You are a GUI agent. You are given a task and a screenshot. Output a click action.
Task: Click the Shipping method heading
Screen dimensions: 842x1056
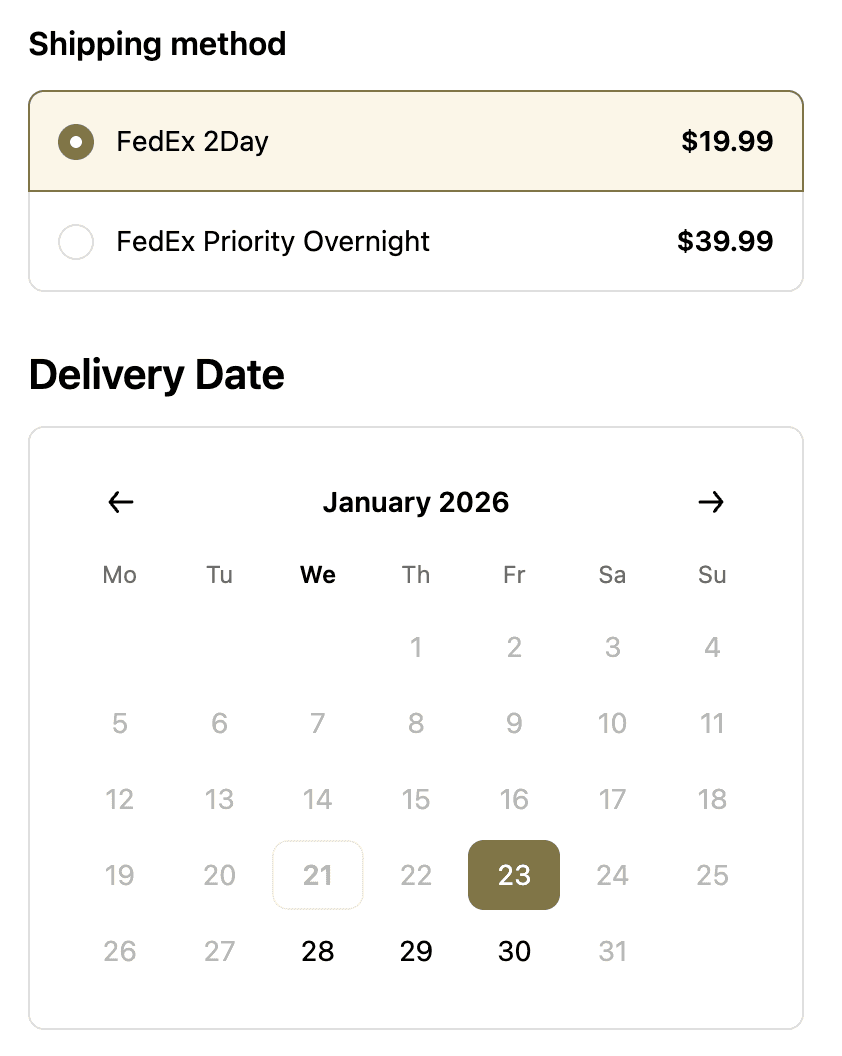(x=157, y=44)
